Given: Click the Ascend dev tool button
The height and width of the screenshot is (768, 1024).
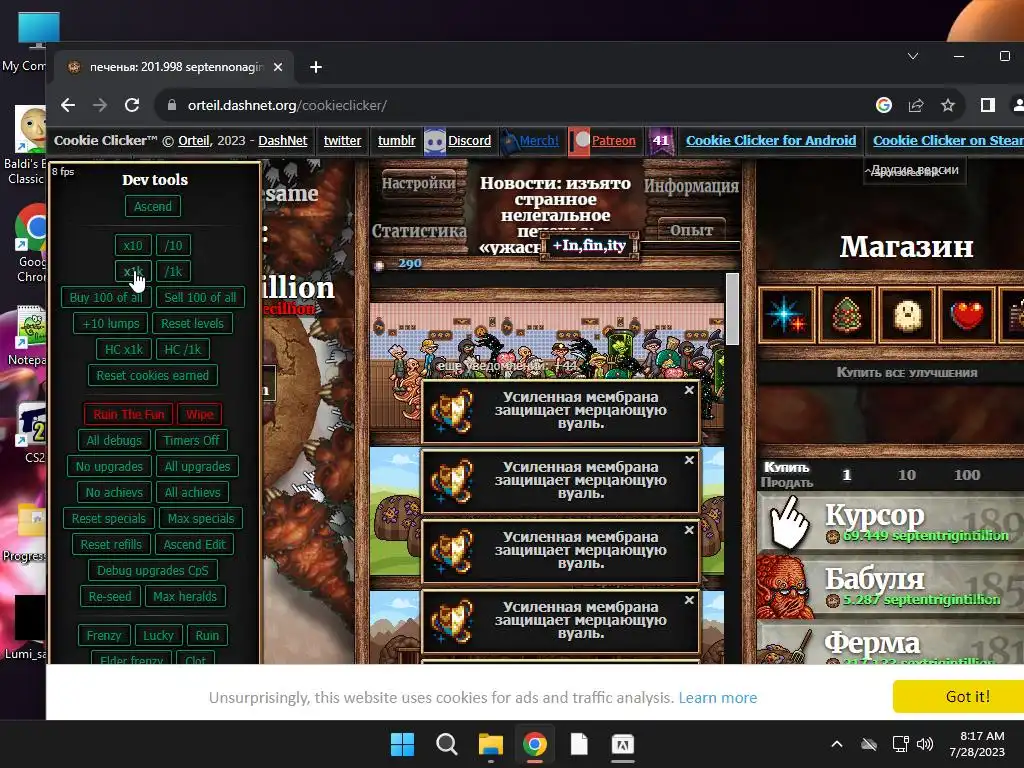Looking at the screenshot, I should coord(153,206).
